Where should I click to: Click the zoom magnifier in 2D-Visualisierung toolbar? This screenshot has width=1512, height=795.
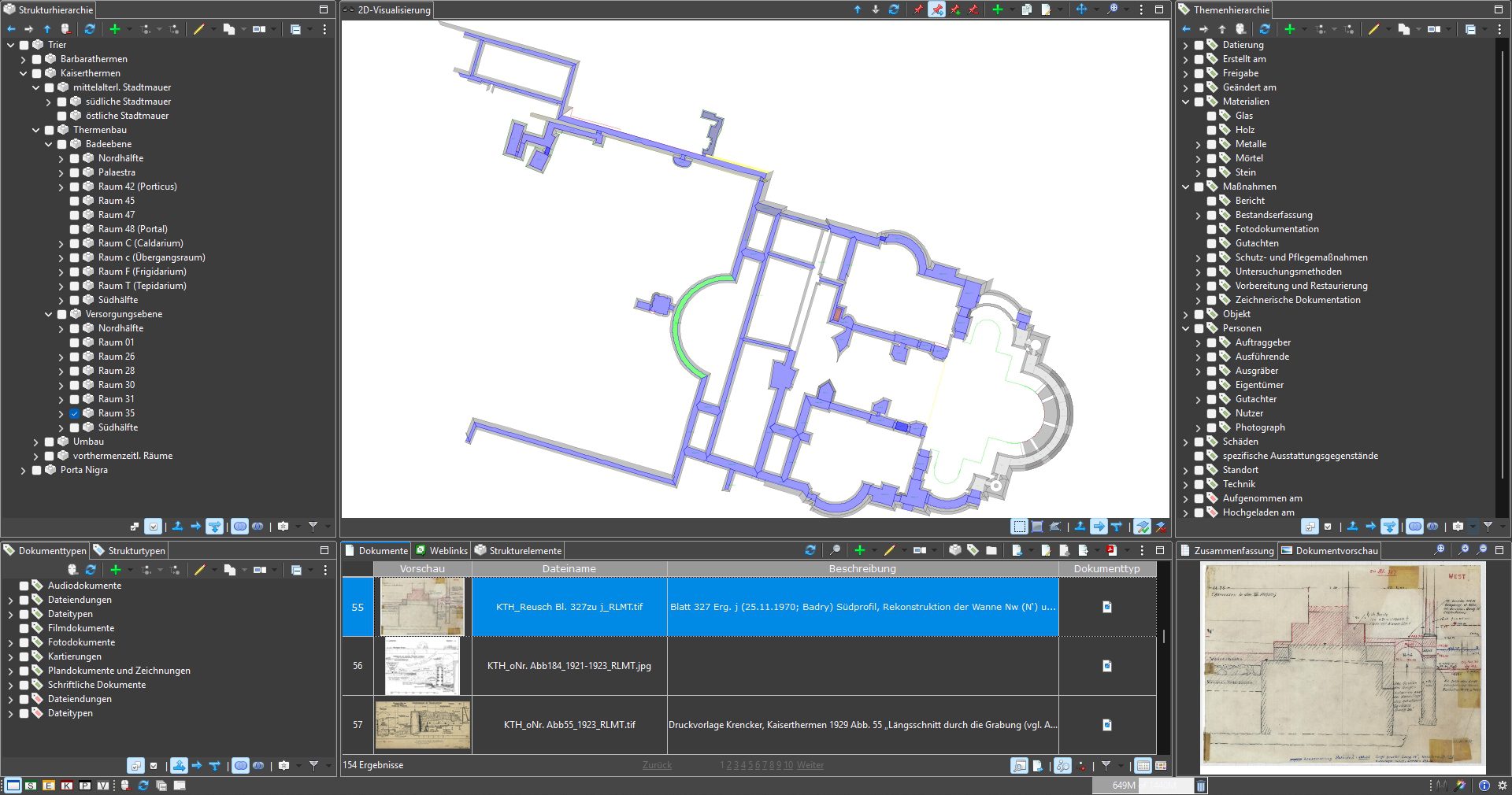click(x=1112, y=9)
